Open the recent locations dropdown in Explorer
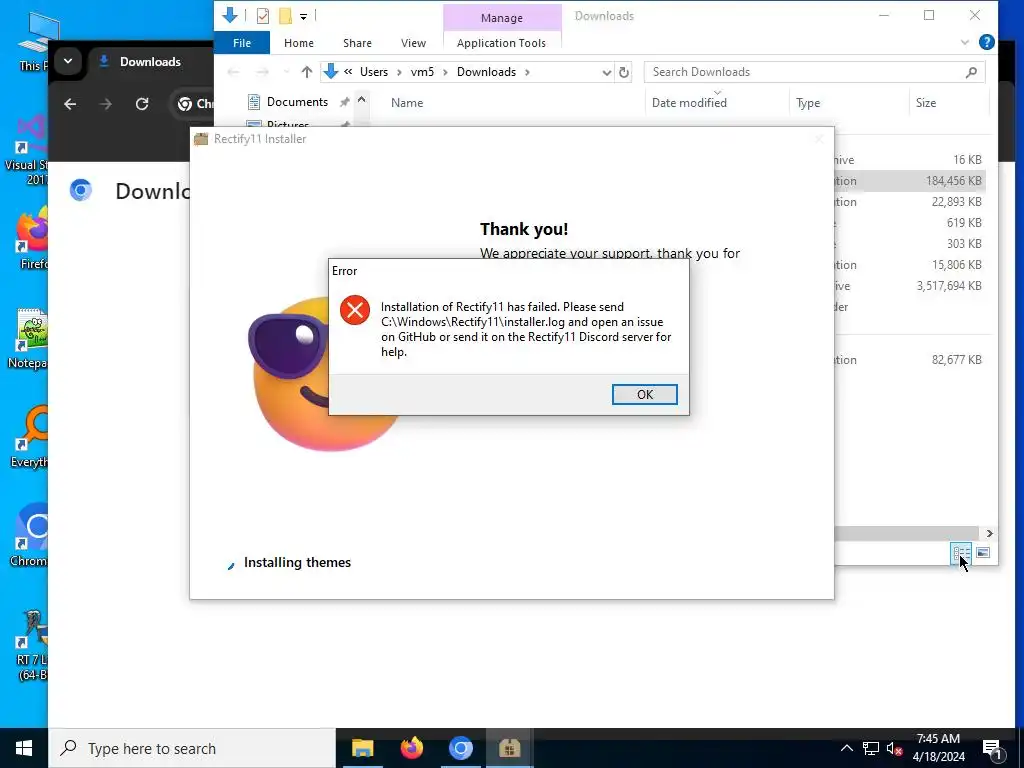This screenshot has height=768, width=1024. 285,72
